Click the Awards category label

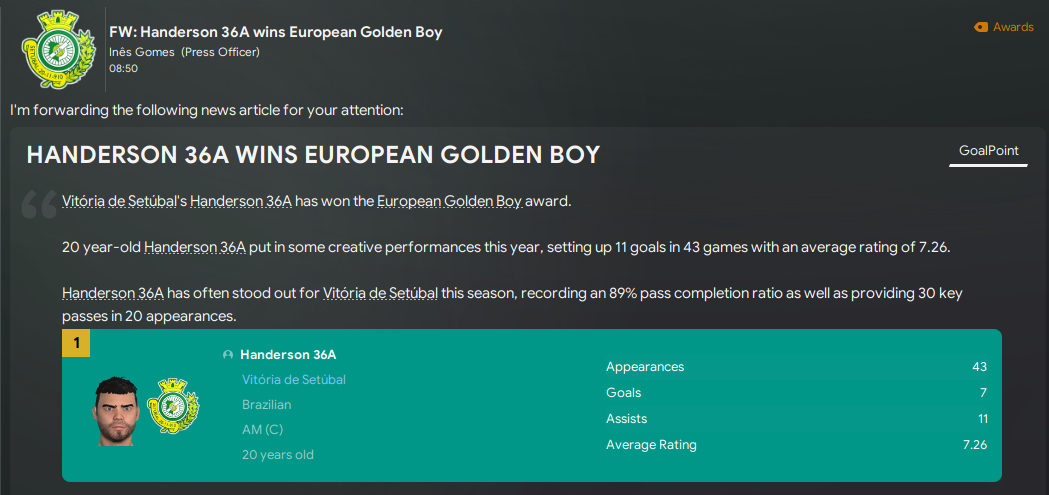point(1013,27)
